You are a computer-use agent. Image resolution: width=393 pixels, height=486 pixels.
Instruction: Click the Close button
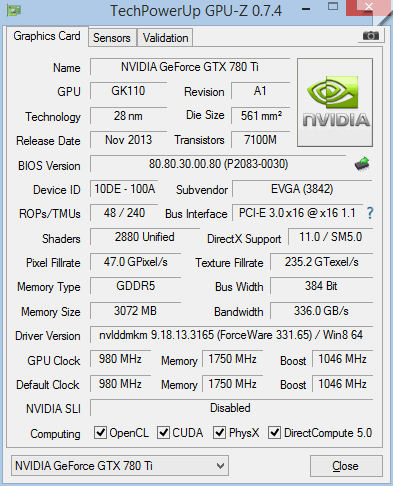345,466
